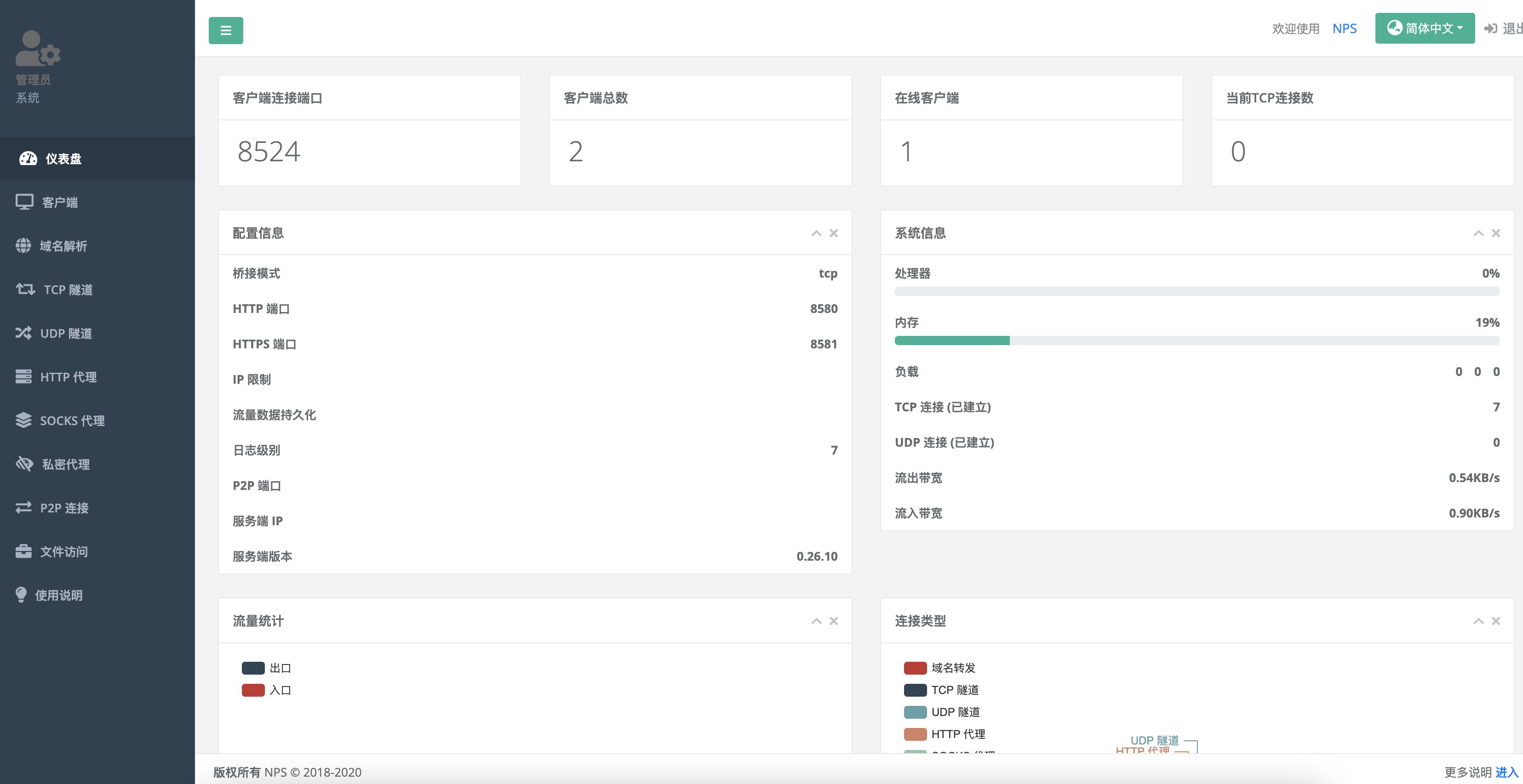Navigate to TCP 隧道
Image resolution: width=1523 pixels, height=784 pixels.
(66, 290)
